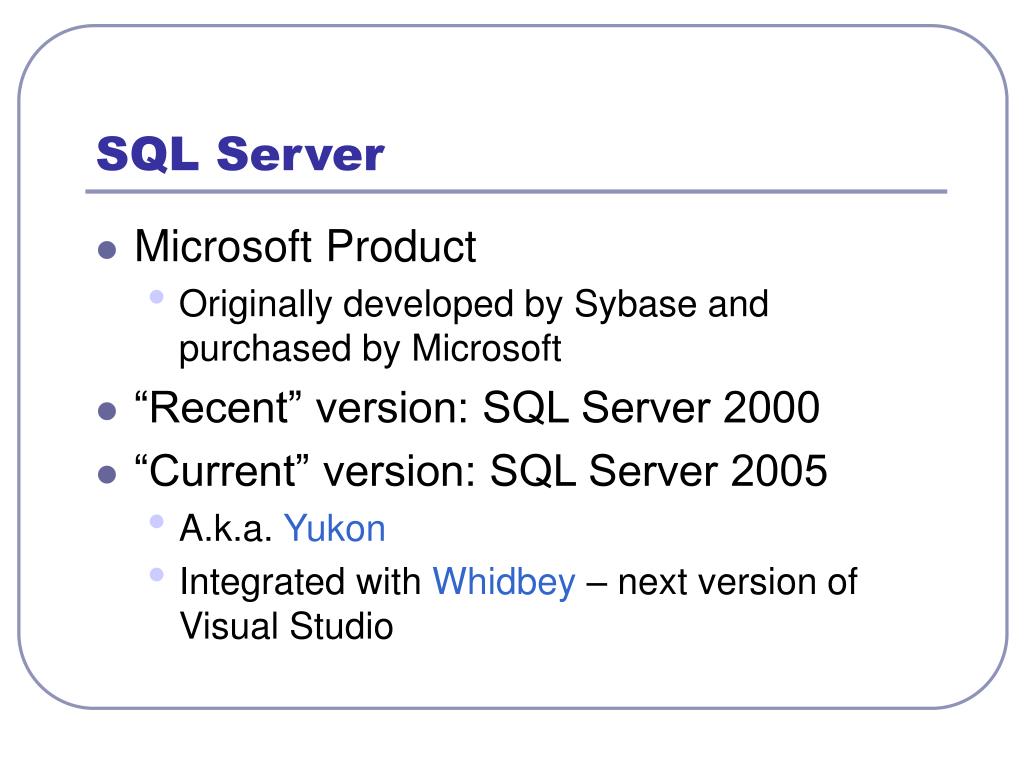The height and width of the screenshot is (768, 1024).
Task: Click the Originally developed by Sybase line
Action: click(473, 305)
